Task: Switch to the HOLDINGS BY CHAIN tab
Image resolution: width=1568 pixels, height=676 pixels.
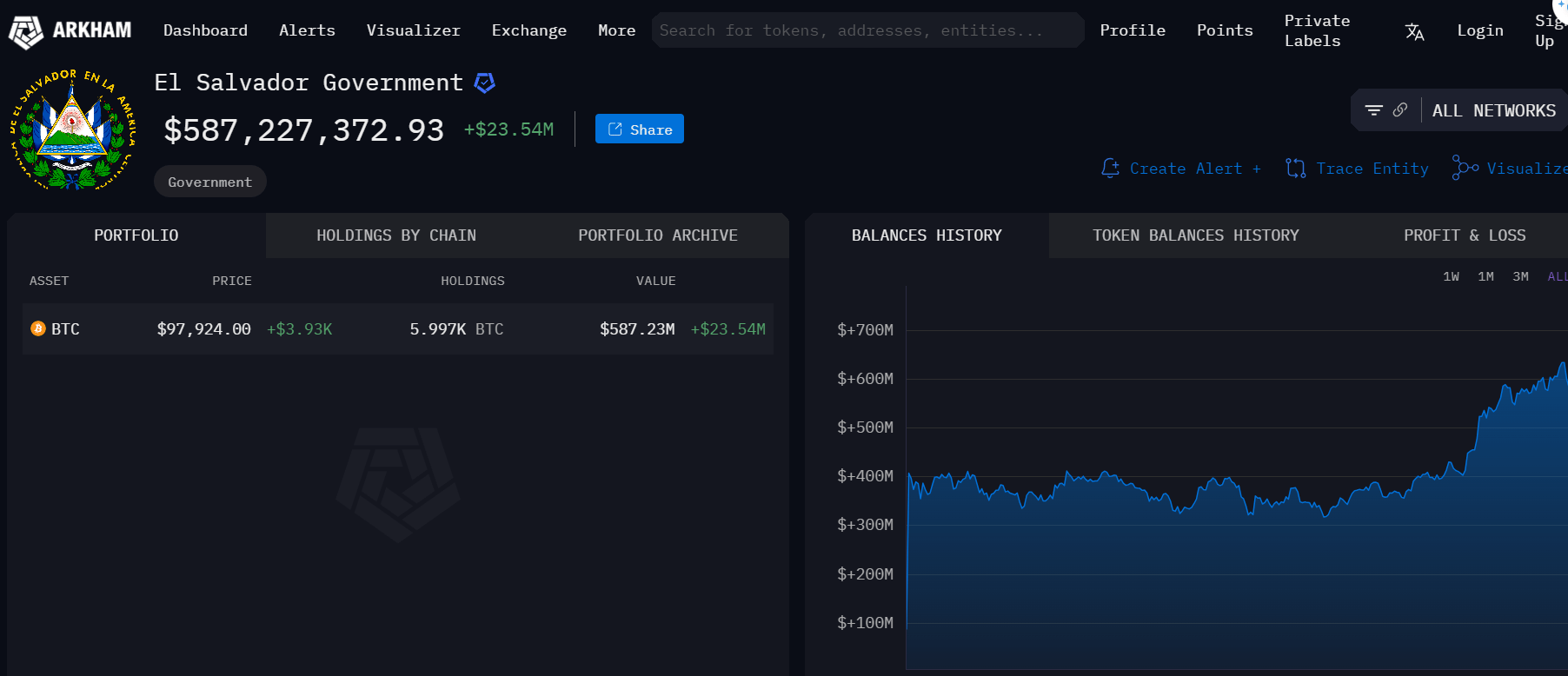Action: 396,235
